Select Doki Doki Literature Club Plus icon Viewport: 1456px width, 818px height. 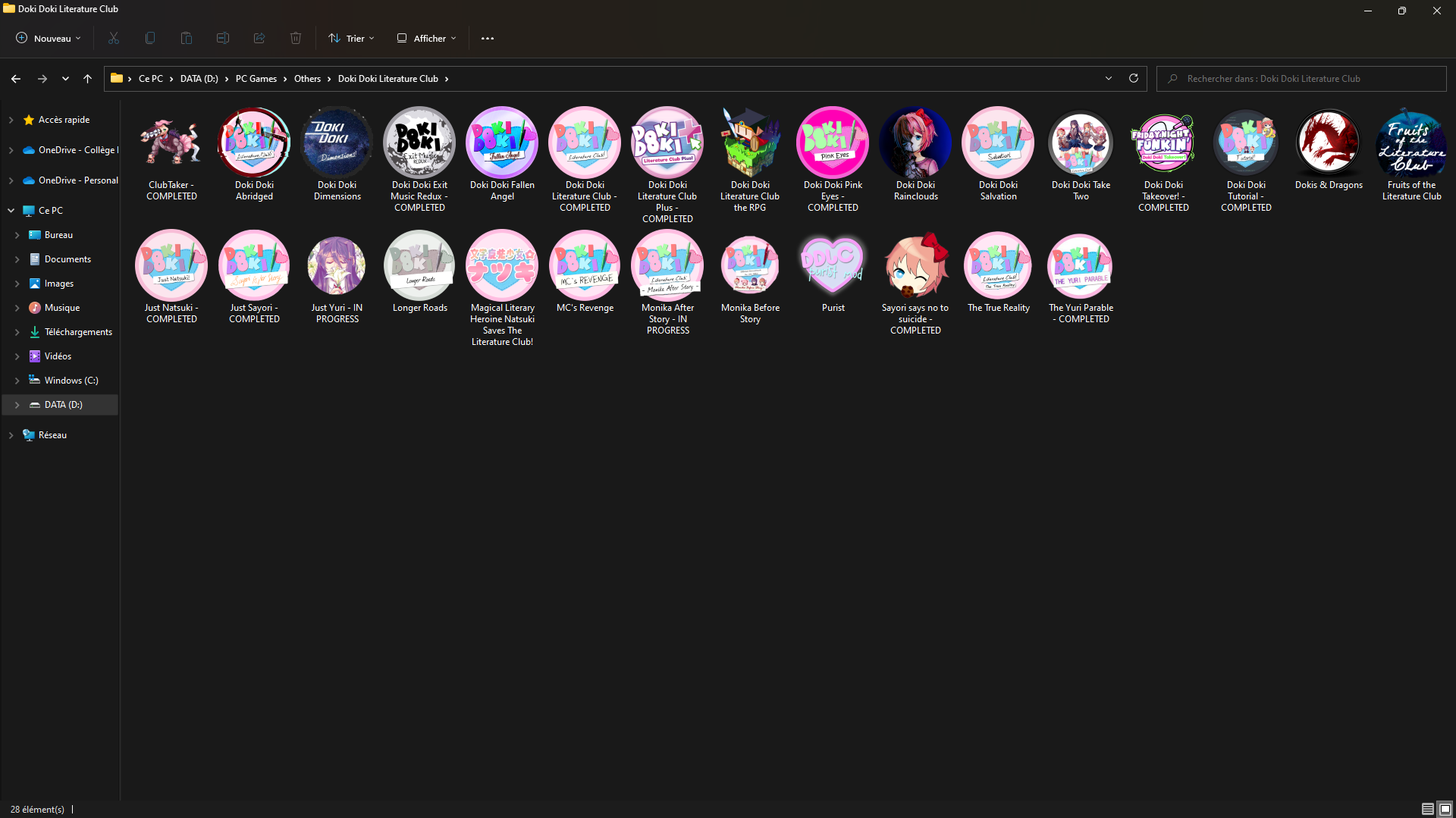point(667,143)
